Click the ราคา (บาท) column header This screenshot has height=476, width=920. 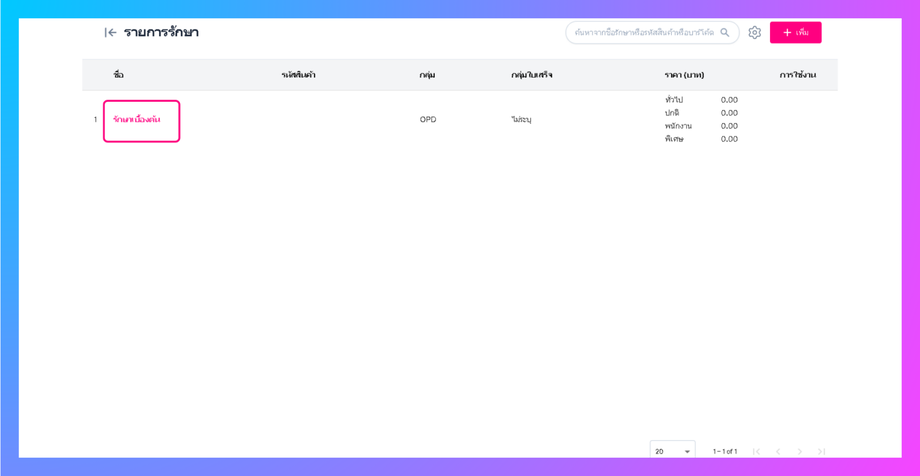point(684,75)
